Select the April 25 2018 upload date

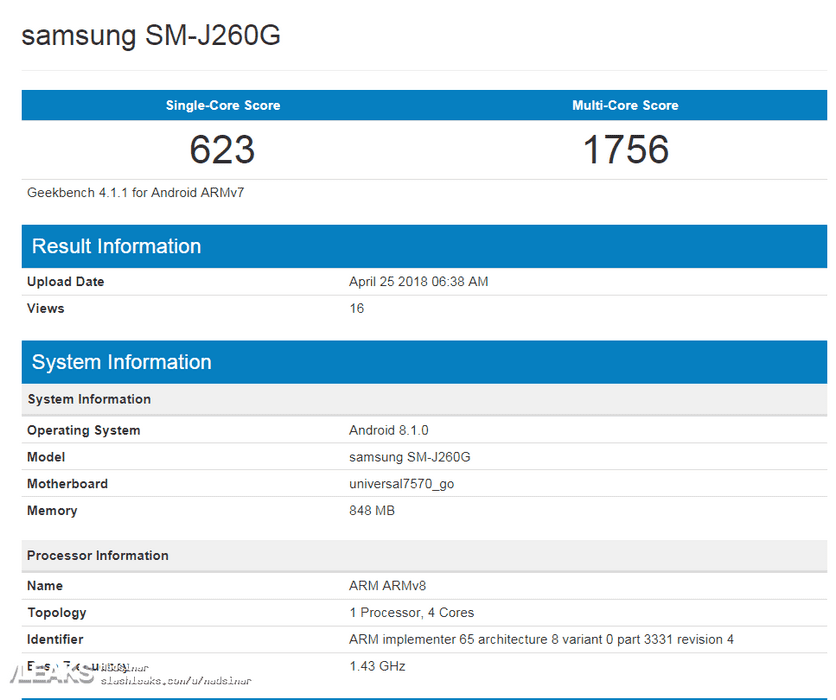[x=419, y=281]
